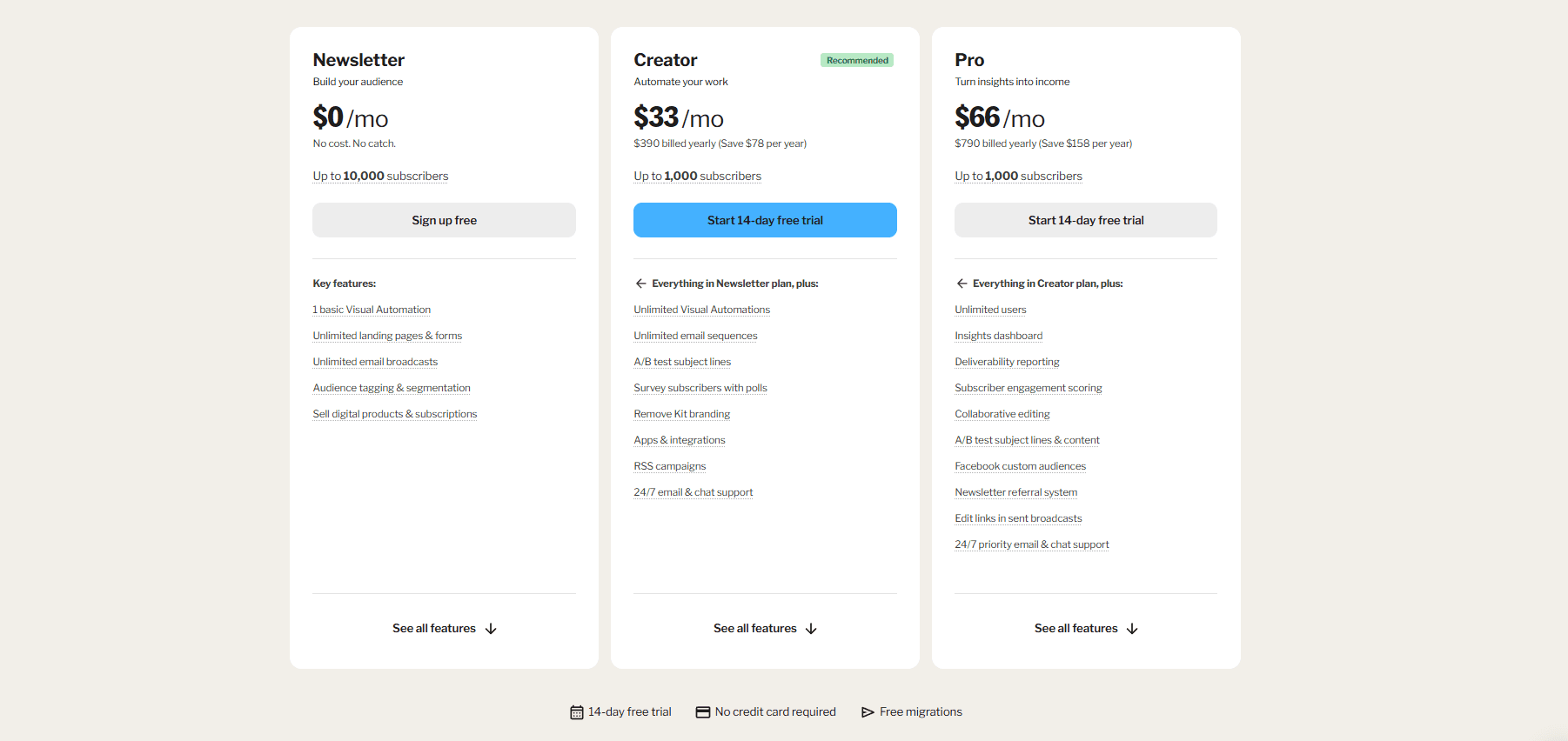Click the credit card icon at page bottom
Image resolution: width=1568 pixels, height=741 pixels.
coord(701,711)
